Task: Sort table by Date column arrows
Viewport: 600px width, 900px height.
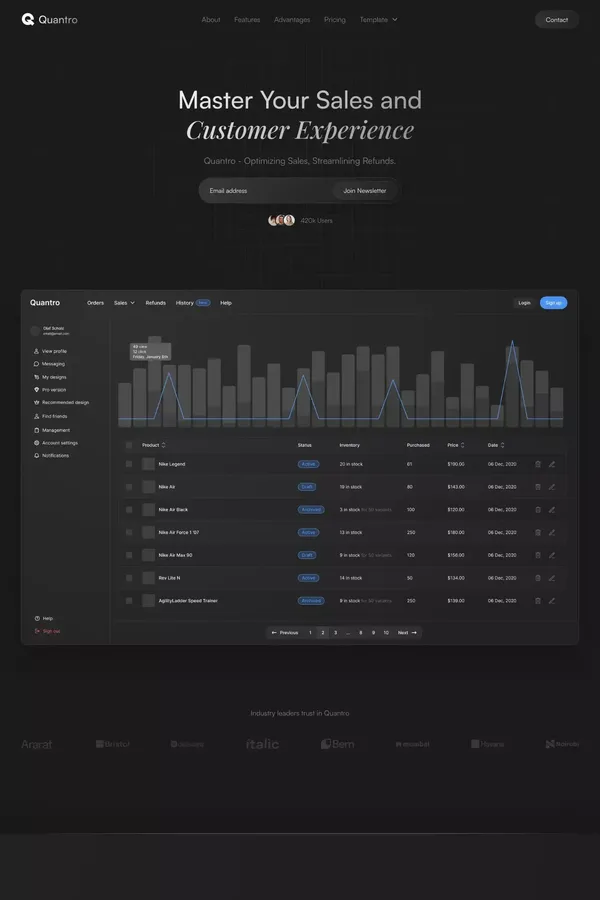Action: (502, 445)
